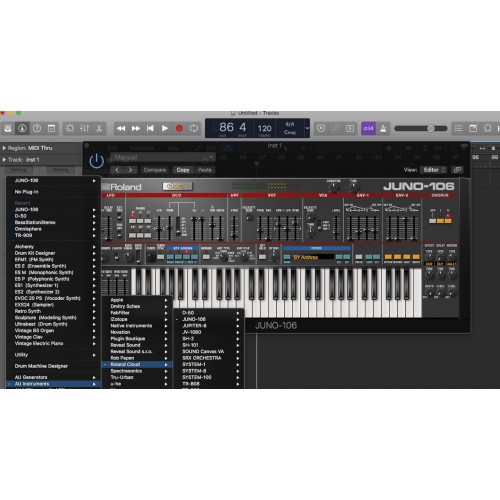
Task: Click the 4/4 time signature display
Action: coord(289,124)
